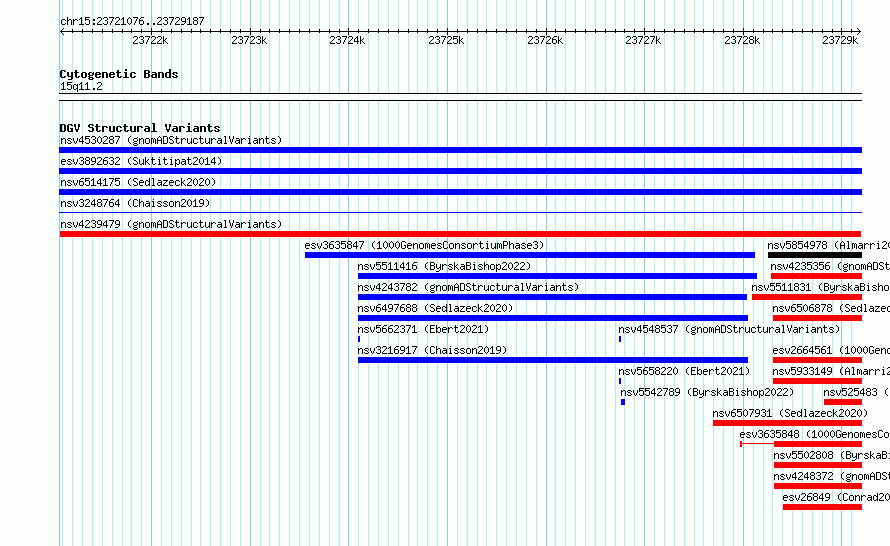
Task: Select the blue bar of nsv3216917
Action: pos(553,360)
